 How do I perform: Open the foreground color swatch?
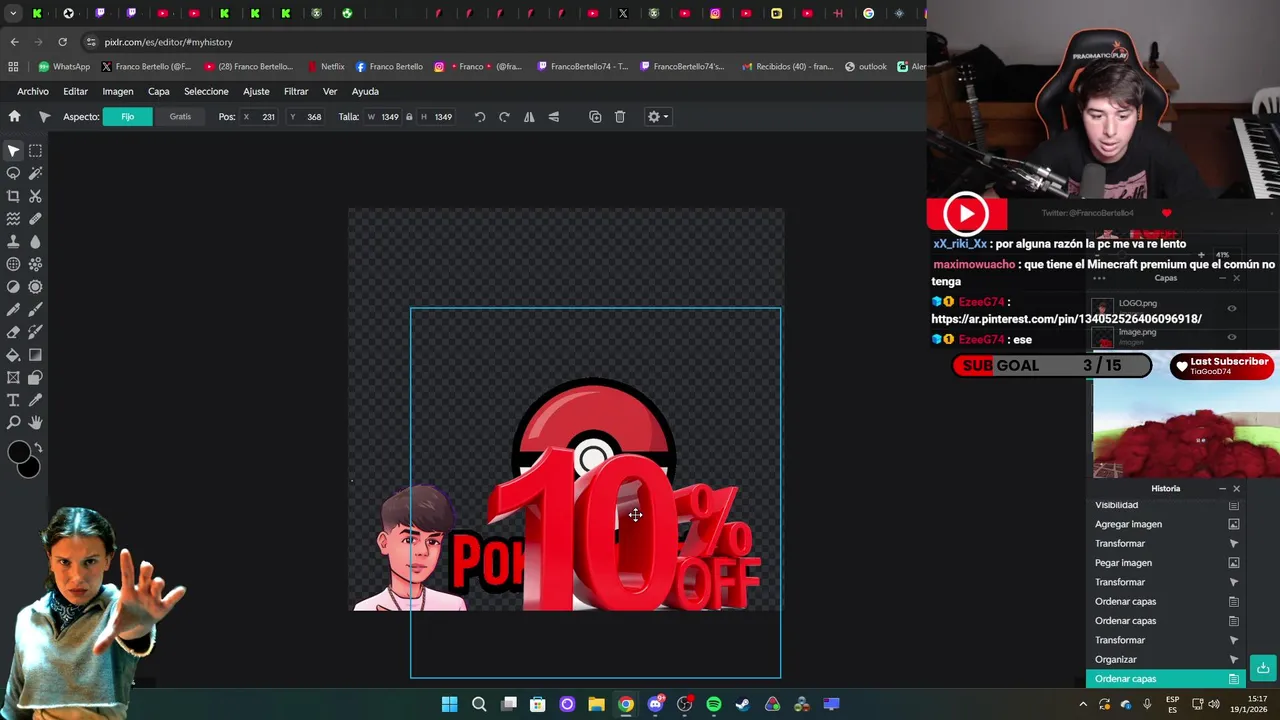click(x=19, y=454)
